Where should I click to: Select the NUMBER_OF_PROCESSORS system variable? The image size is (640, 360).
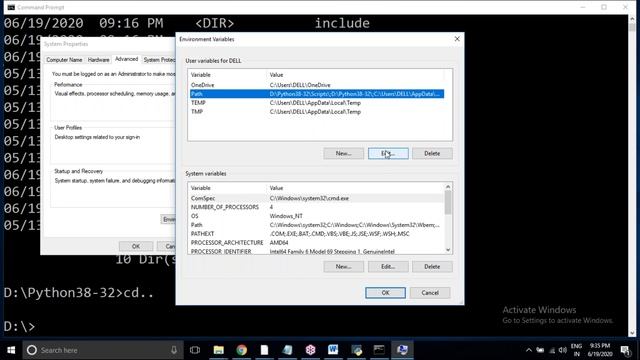(x=317, y=207)
